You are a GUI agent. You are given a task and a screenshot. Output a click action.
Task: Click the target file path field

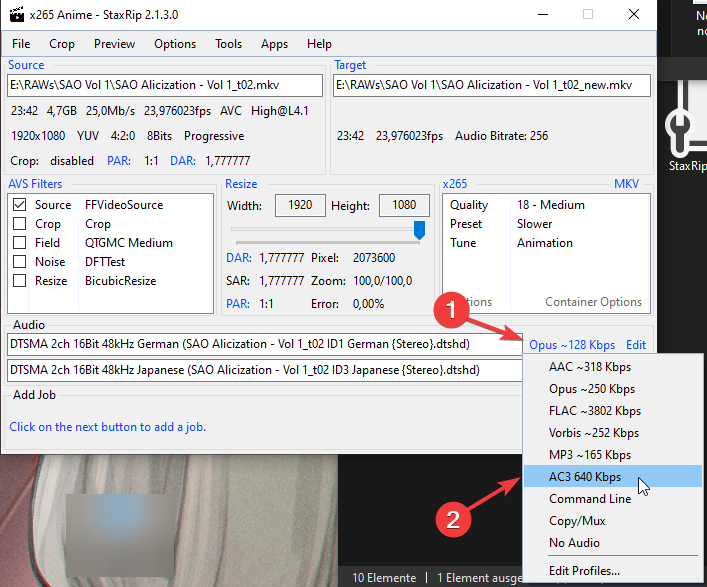492,85
